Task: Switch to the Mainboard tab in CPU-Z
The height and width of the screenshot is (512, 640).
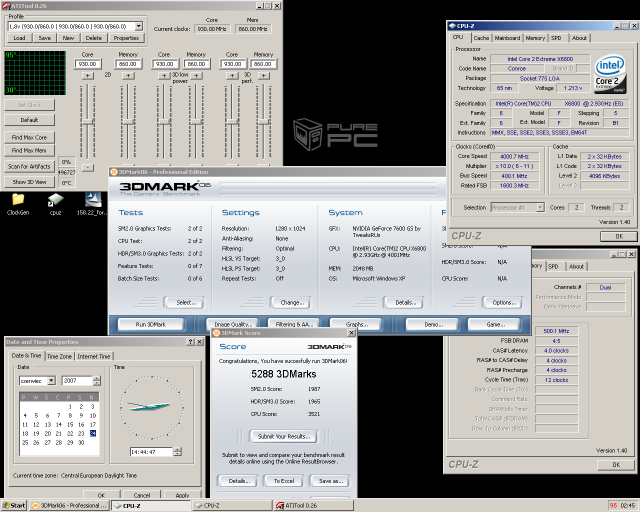Action: point(507,38)
